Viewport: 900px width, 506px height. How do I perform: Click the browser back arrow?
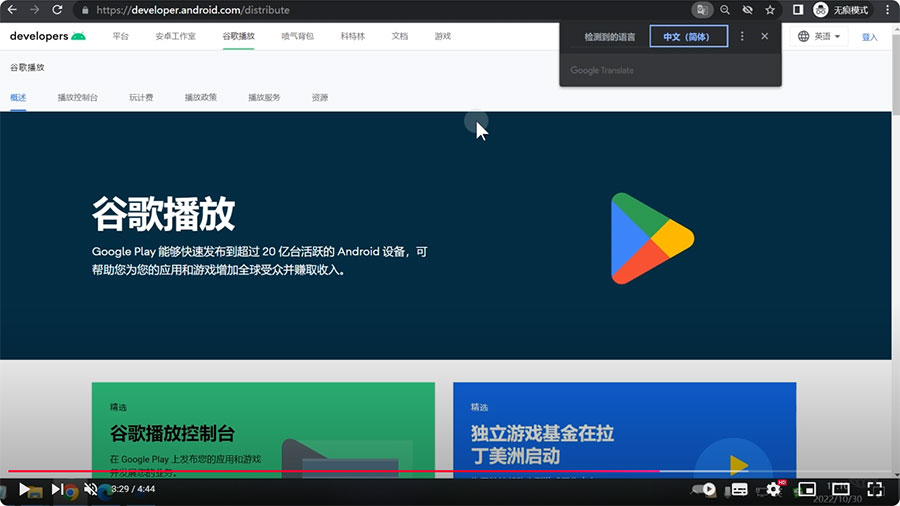click(x=12, y=10)
